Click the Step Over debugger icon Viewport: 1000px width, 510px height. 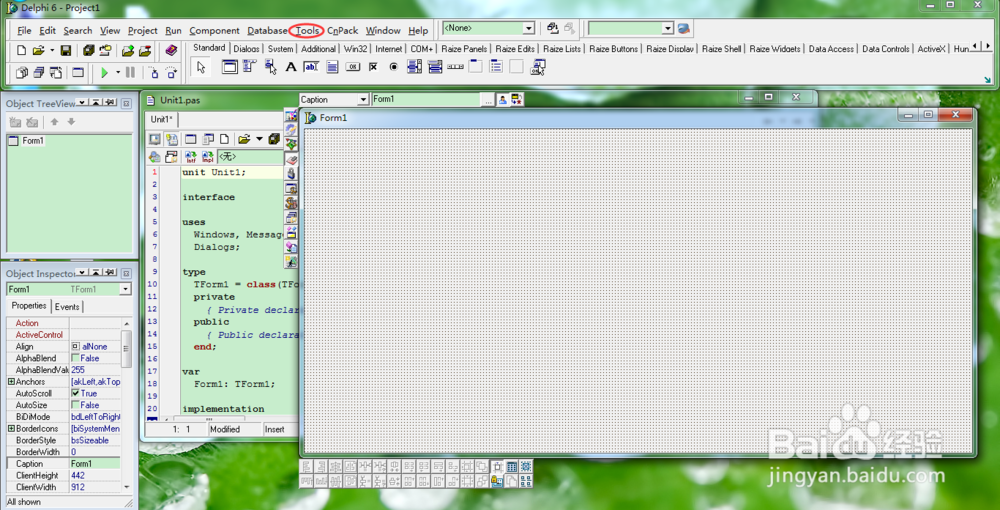(170, 73)
